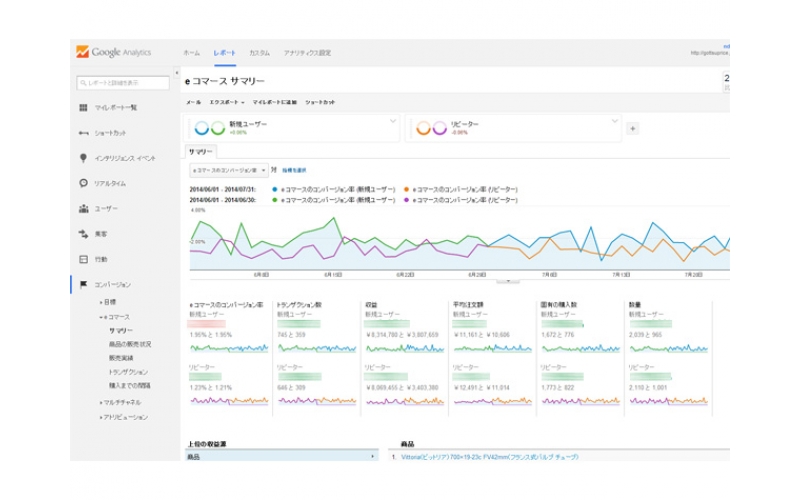Open the アナリティクス設定 admin tab

(x=307, y=52)
